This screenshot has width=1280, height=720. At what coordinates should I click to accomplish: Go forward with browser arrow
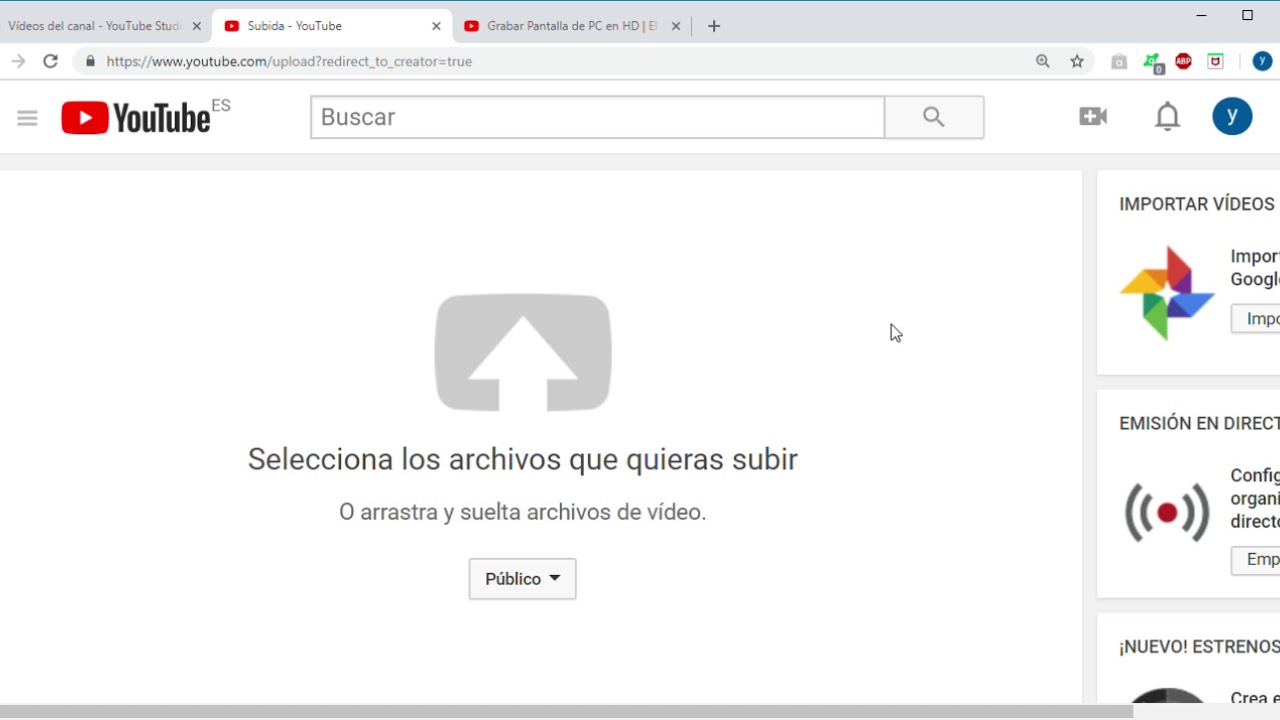coord(18,61)
